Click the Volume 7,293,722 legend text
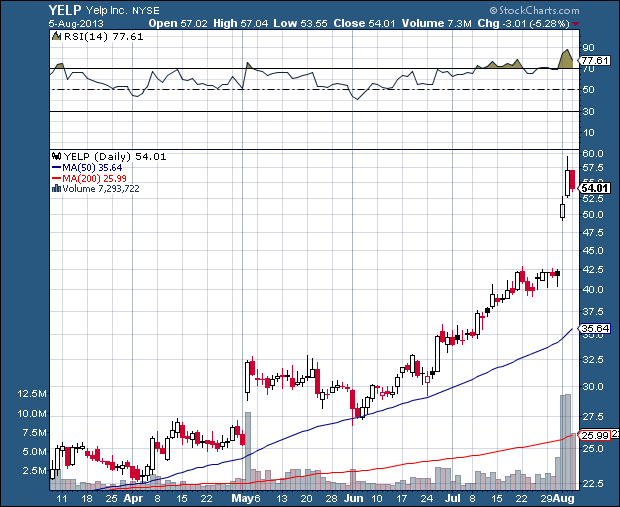 (x=101, y=189)
